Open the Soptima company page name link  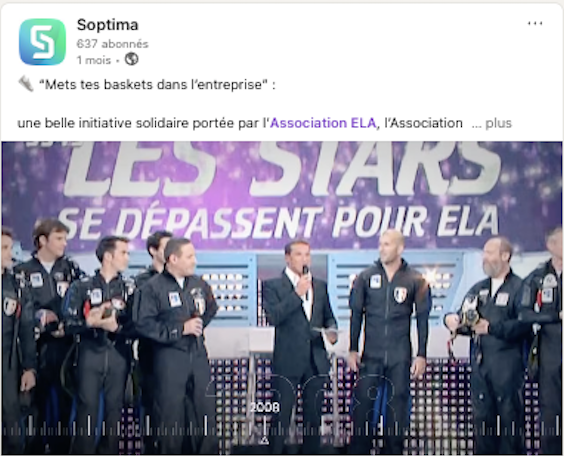coord(108,25)
